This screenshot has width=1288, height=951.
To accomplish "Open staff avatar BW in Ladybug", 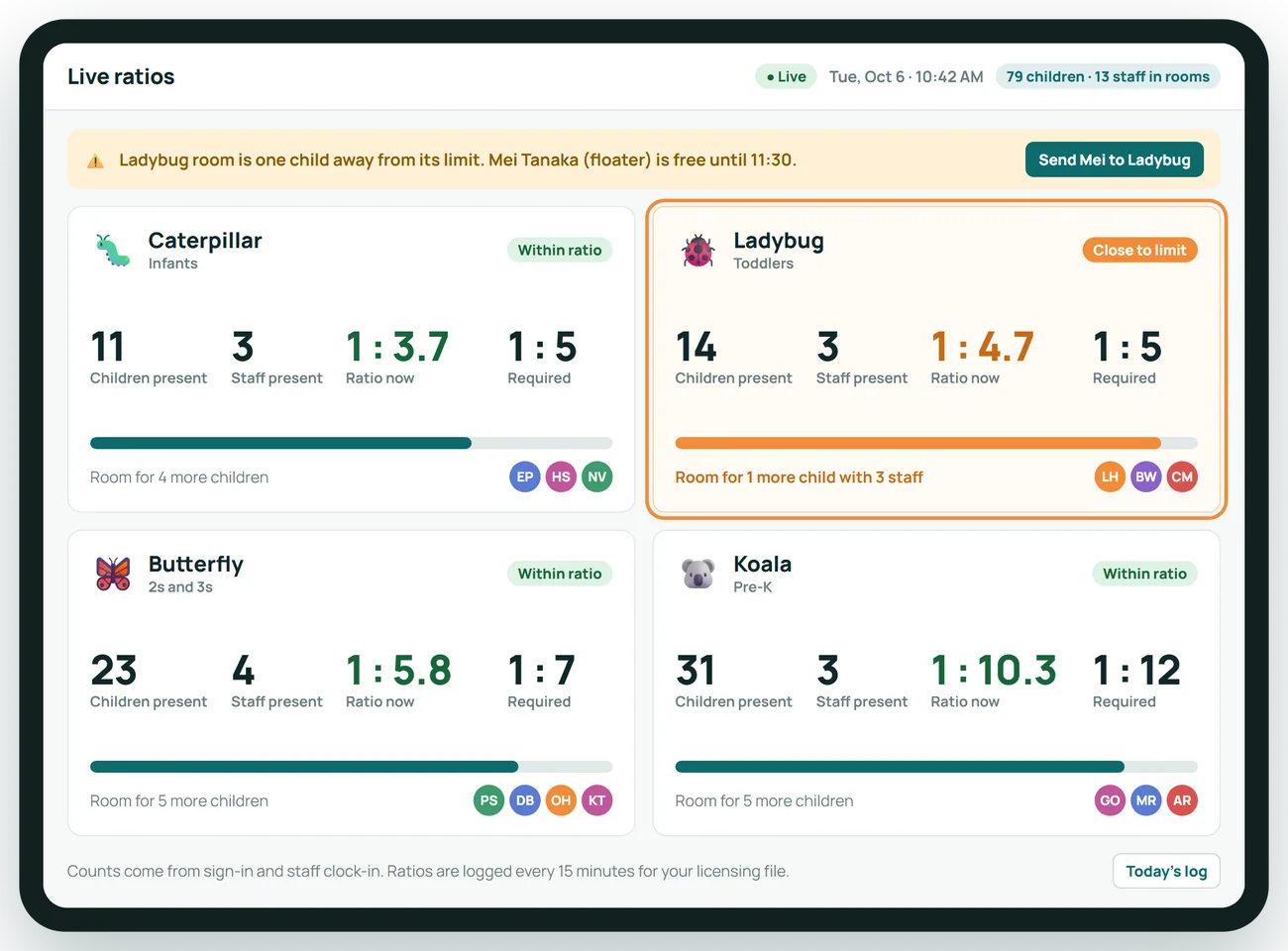I will point(1146,476).
